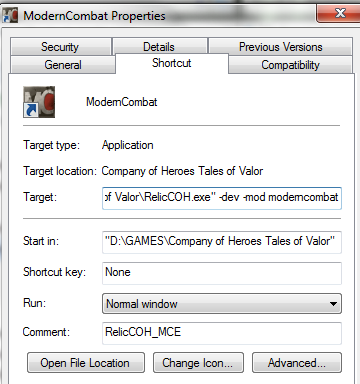Open the Advanced shortcut options

tap(297, 363)
